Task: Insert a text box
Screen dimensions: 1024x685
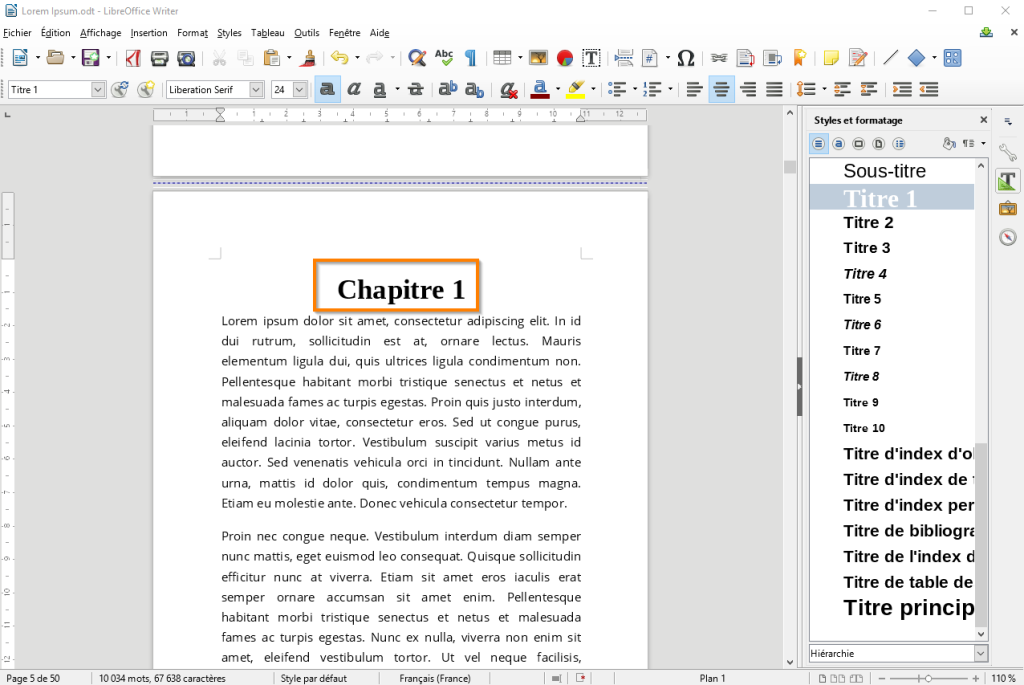Action: [x=591, y=58]
